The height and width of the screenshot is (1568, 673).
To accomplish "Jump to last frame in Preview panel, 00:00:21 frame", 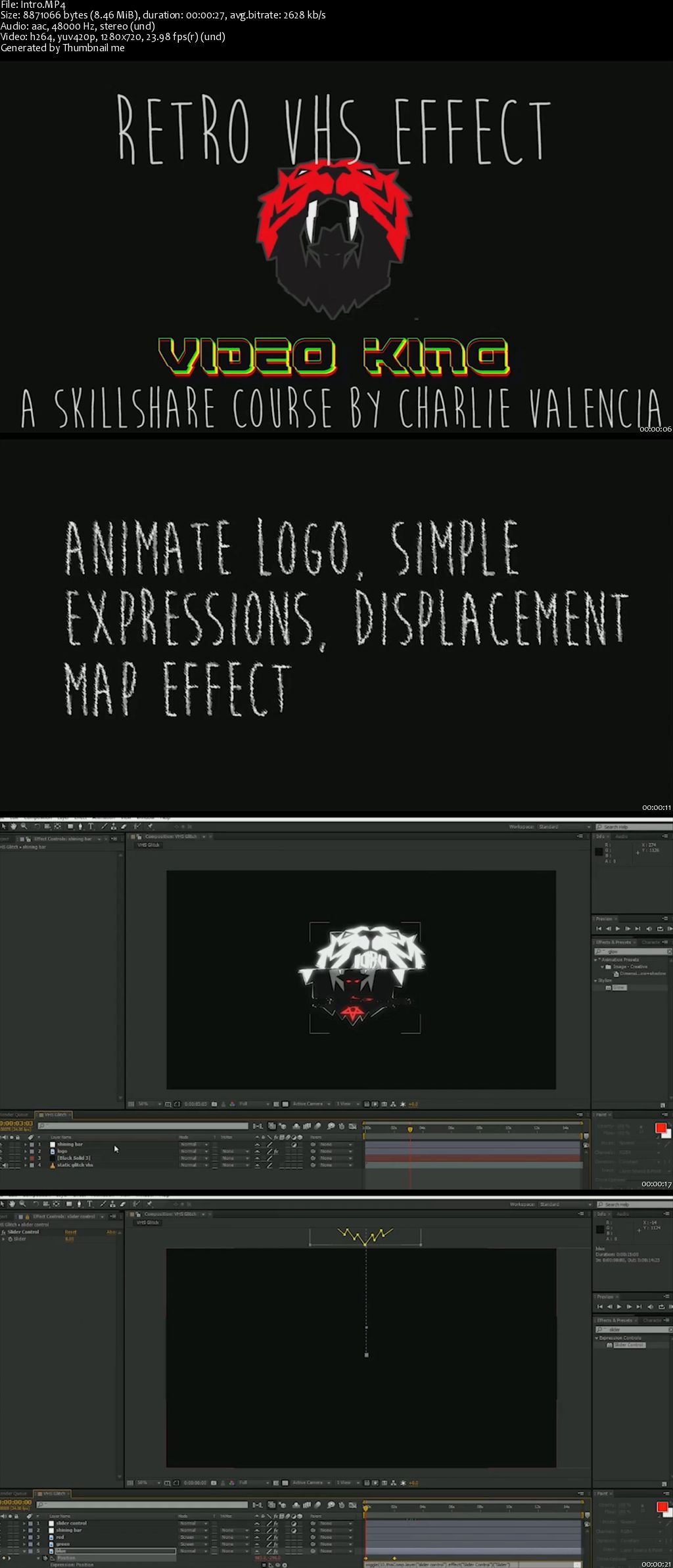I will click(x=639, y=1307).
